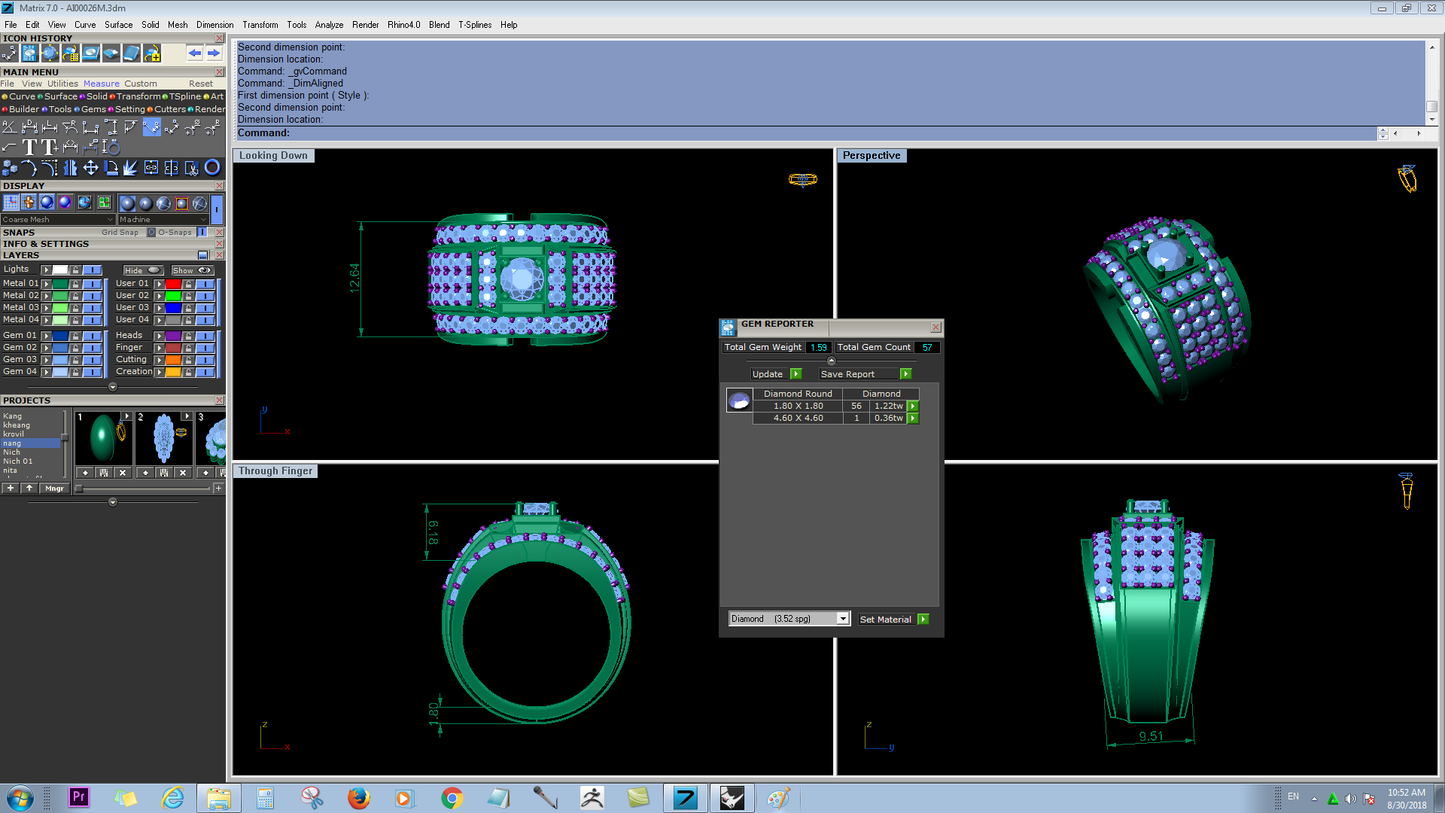Expand the Layers panel with bottom arrow

tap(112, 386)
